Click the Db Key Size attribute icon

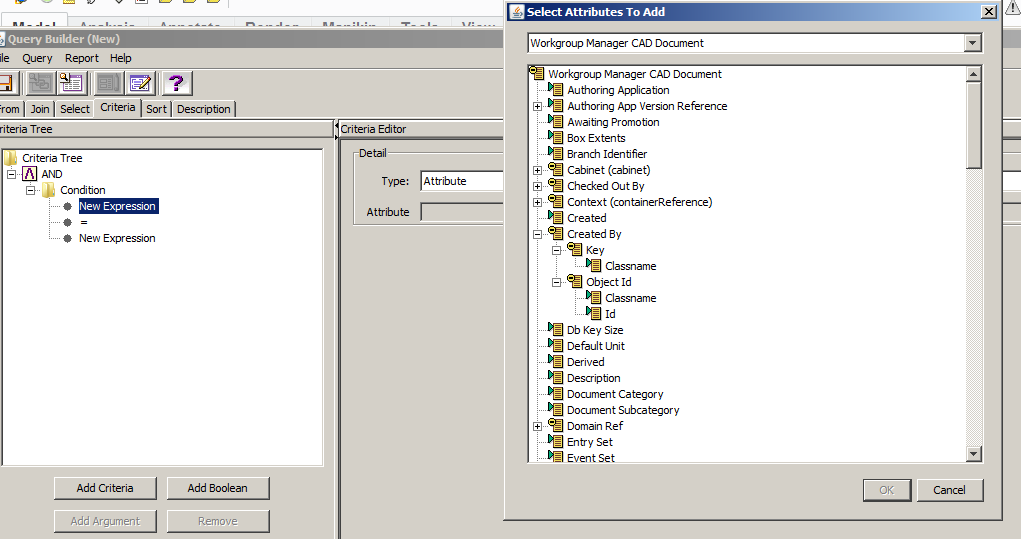click(555, 329)
